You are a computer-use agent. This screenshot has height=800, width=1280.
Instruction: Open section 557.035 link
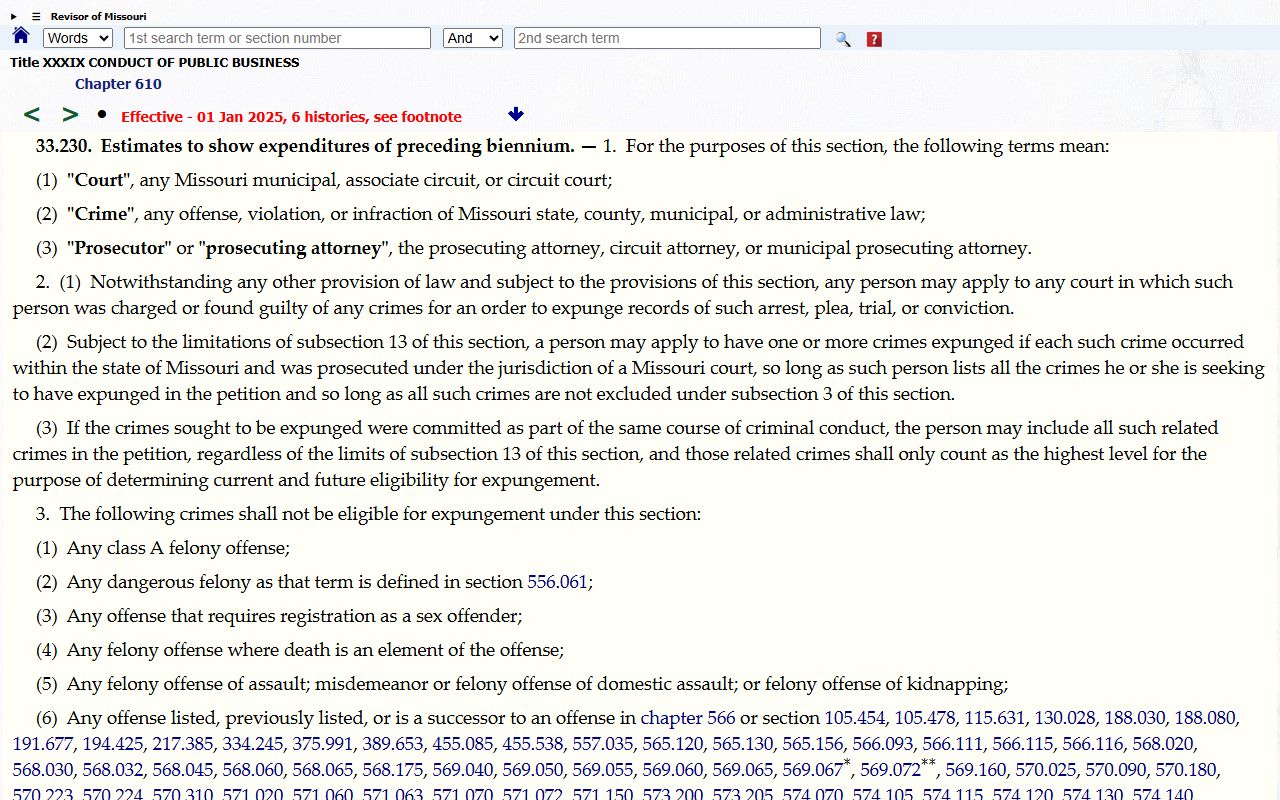[603, 744]
